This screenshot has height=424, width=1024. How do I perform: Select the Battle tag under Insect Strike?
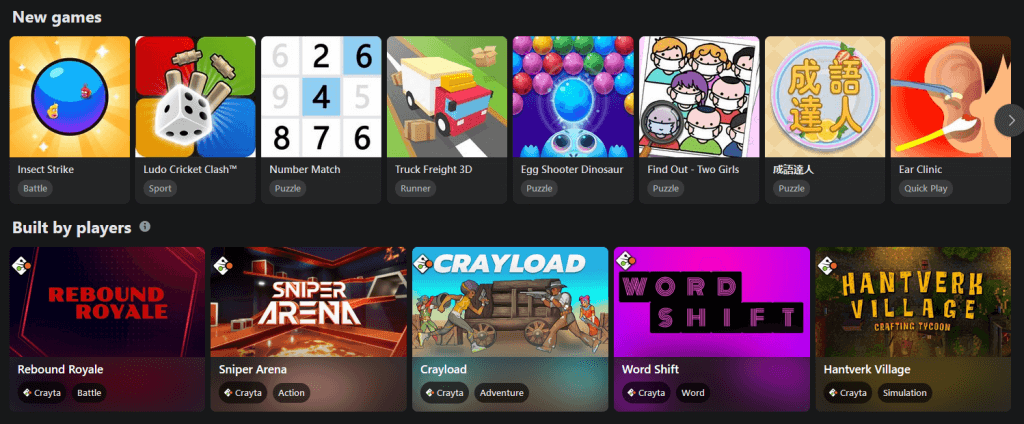click(35, 189)
